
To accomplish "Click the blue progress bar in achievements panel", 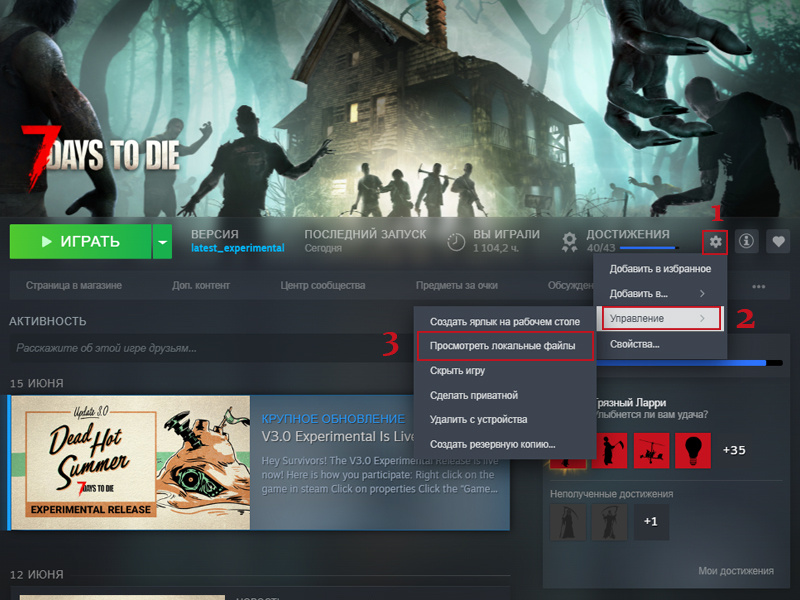I will (689, 363).
